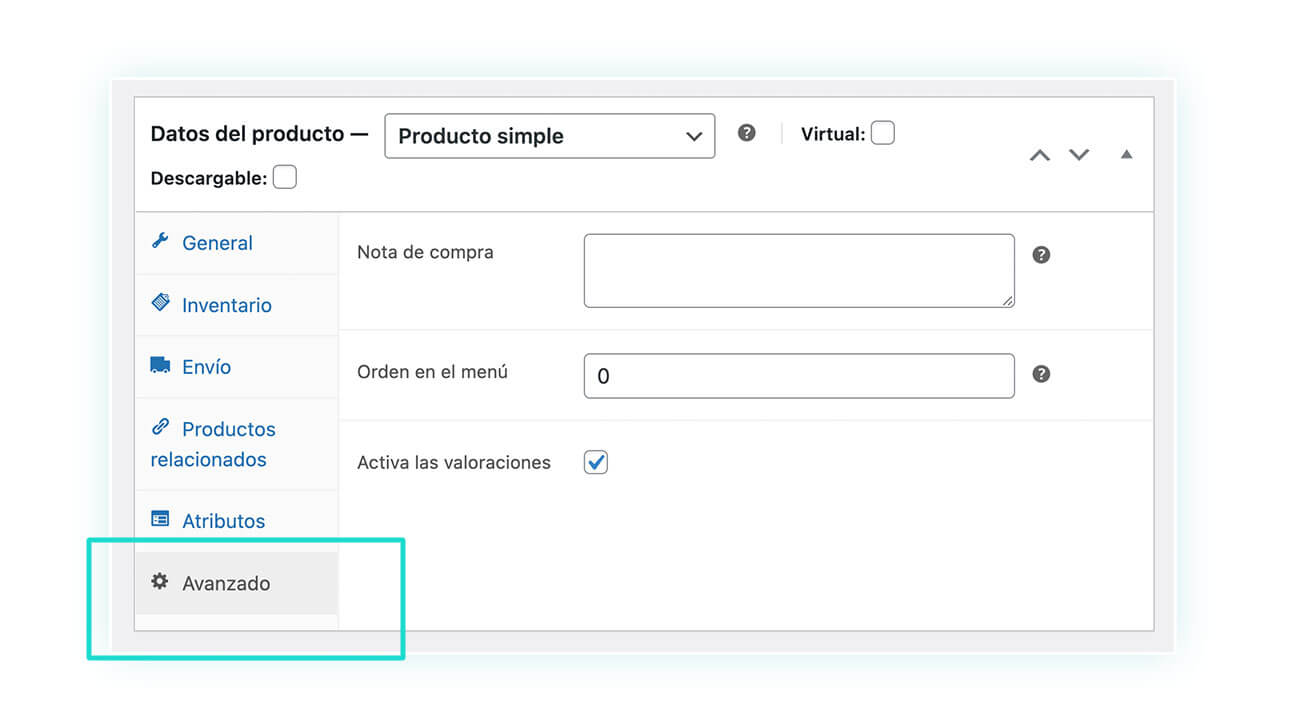Focus the Nota de compra text area
The width and height of the screenshot is (1300, 716).
(x=799, y=271)
